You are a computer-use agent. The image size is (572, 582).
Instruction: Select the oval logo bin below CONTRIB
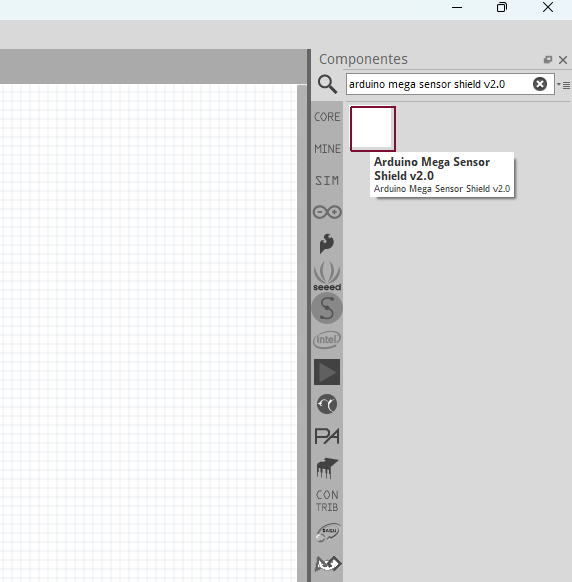(x=327, y=533)
